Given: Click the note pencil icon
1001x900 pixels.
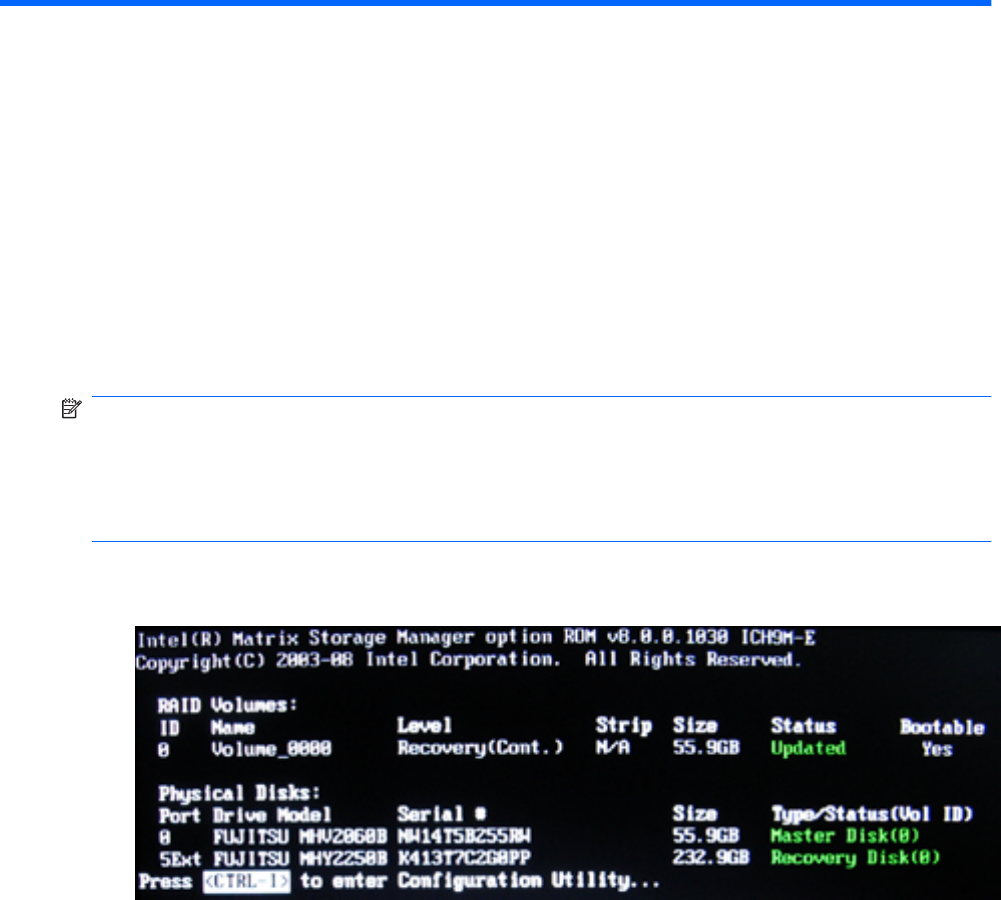Looking at the screenshot, I should [x=71, y=409].
